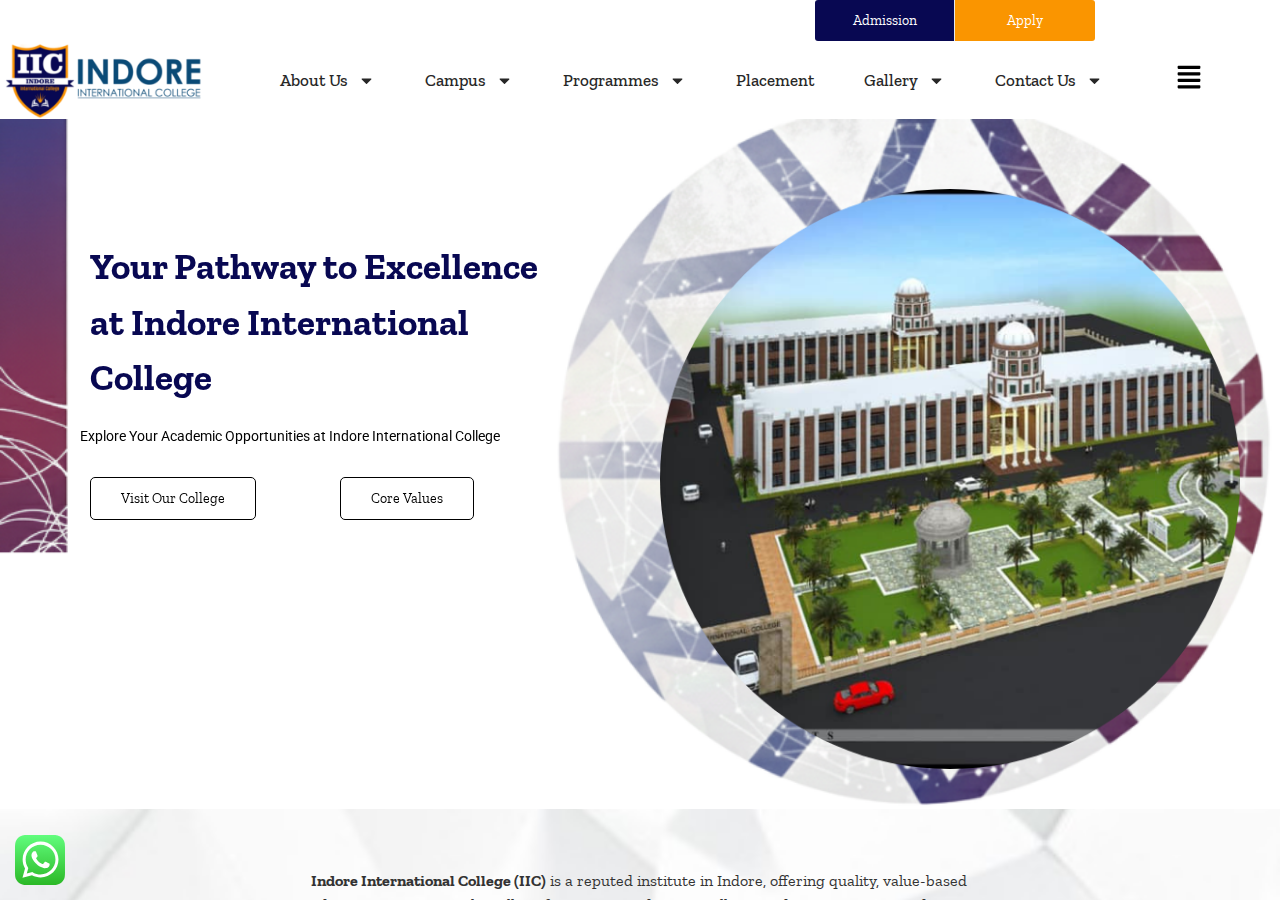Screen dimensions: 1280x900
Task: Open the About Us menu item
Action: [x=314, y=81]
